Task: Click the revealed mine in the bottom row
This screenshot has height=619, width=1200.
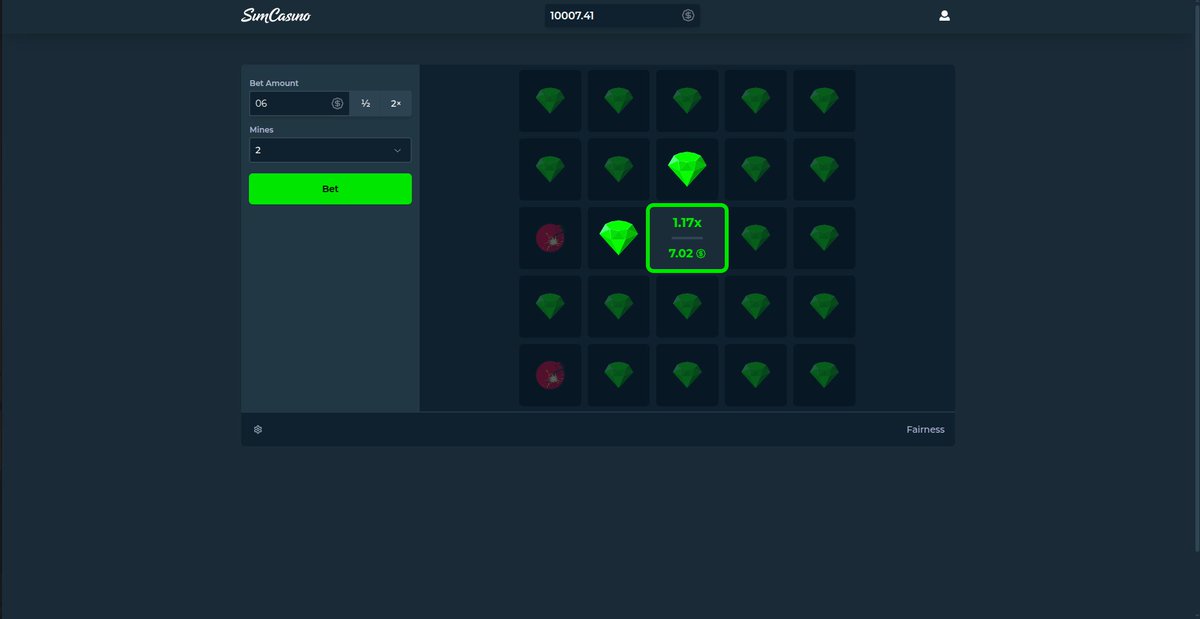Action: [550, 375]
